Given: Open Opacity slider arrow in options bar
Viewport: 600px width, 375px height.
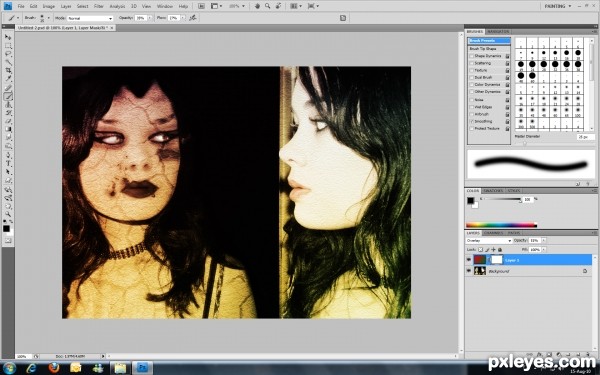Looking at the screenshot, I should (x=150, y=18).
